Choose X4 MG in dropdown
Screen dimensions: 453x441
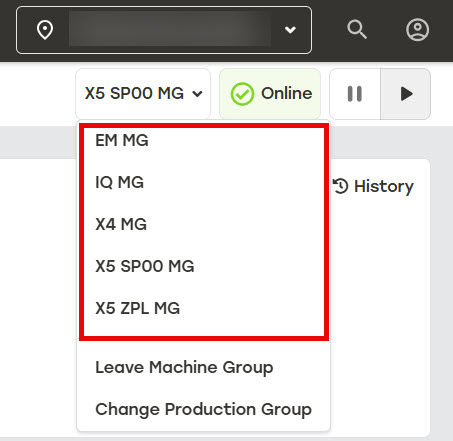[204, 224]
